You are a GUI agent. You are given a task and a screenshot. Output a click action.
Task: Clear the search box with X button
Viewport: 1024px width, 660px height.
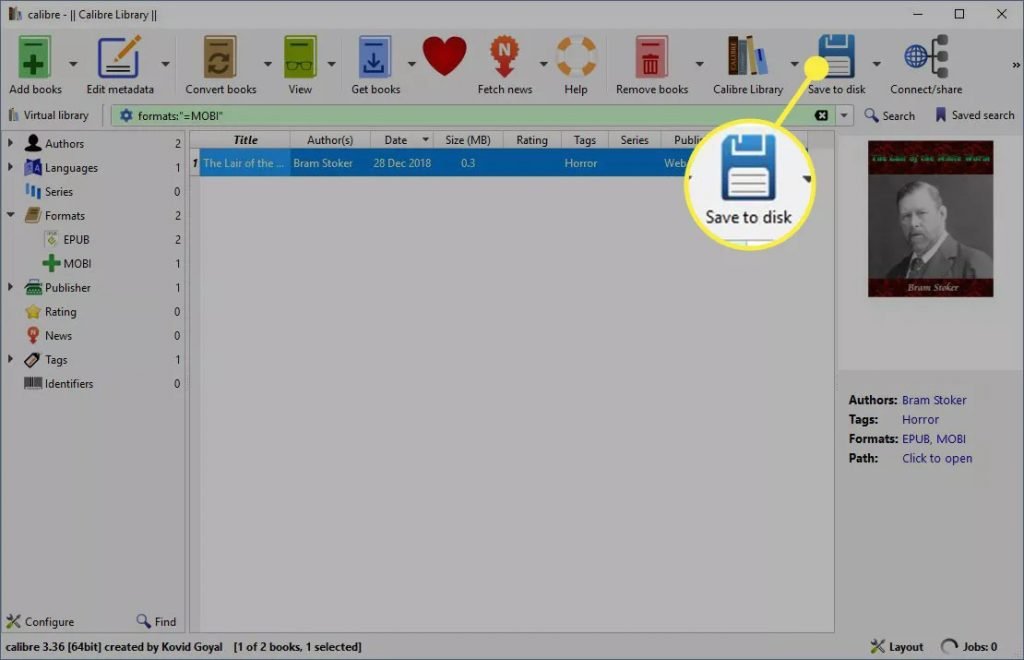821,116
